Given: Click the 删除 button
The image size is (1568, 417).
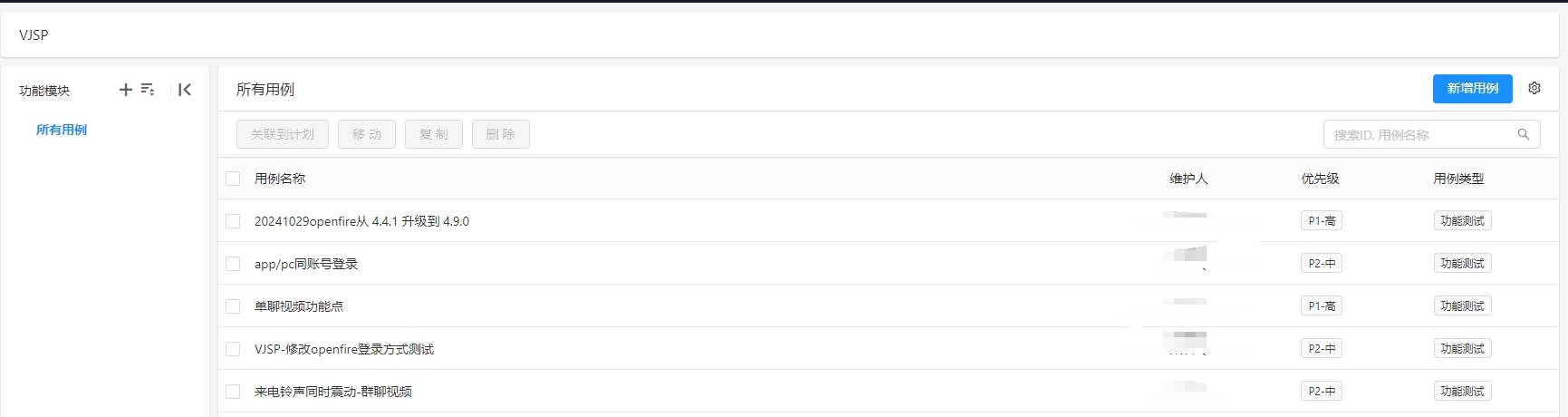Looking at the screenshot, I should coord(501,134).
